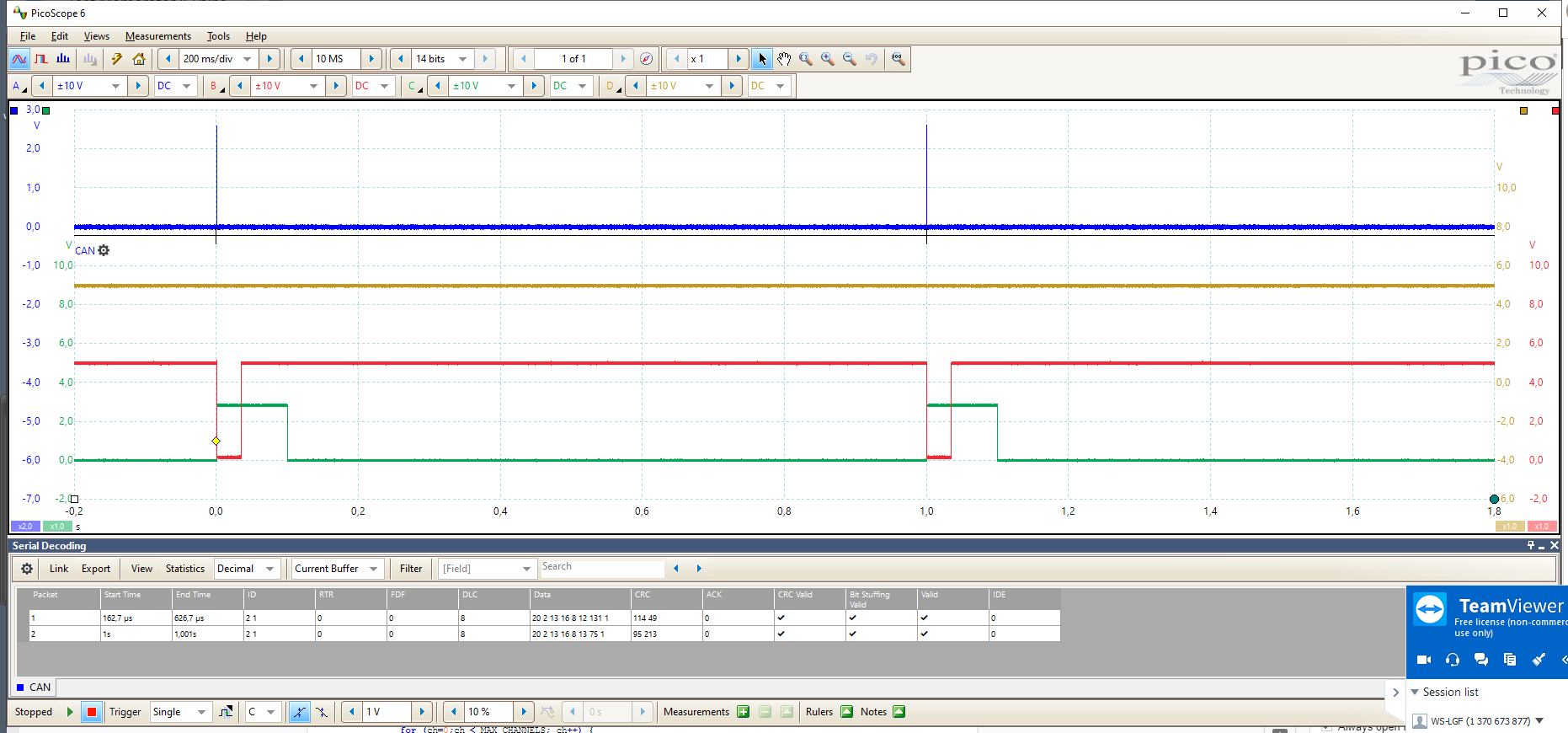Select the CAN tab at bottom
The height and width of the screenshot is (733, 1568).
(x=34, y=688)
